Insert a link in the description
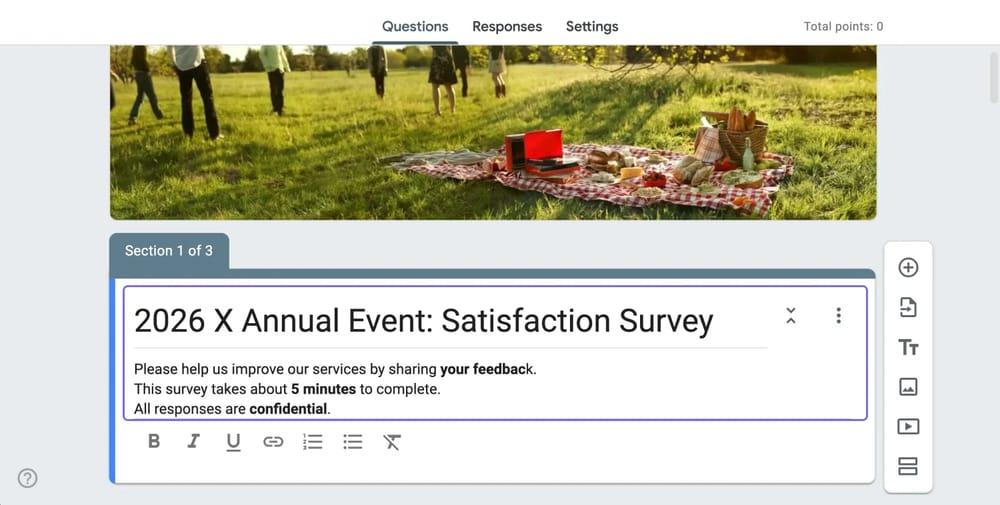Image resolution: width=1000 pixels, height=505 pixels. coord(273,442)
